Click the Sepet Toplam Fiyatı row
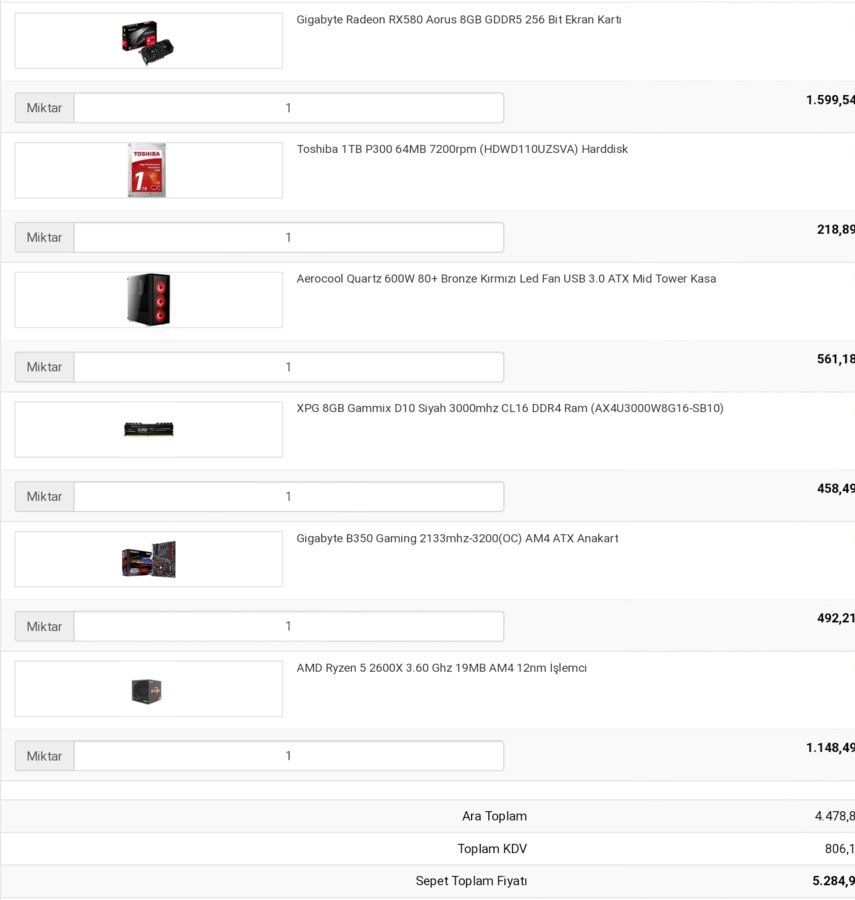 pos(428,881)
